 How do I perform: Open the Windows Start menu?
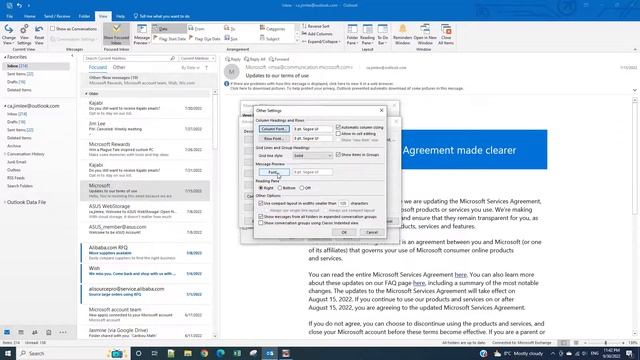7,353
